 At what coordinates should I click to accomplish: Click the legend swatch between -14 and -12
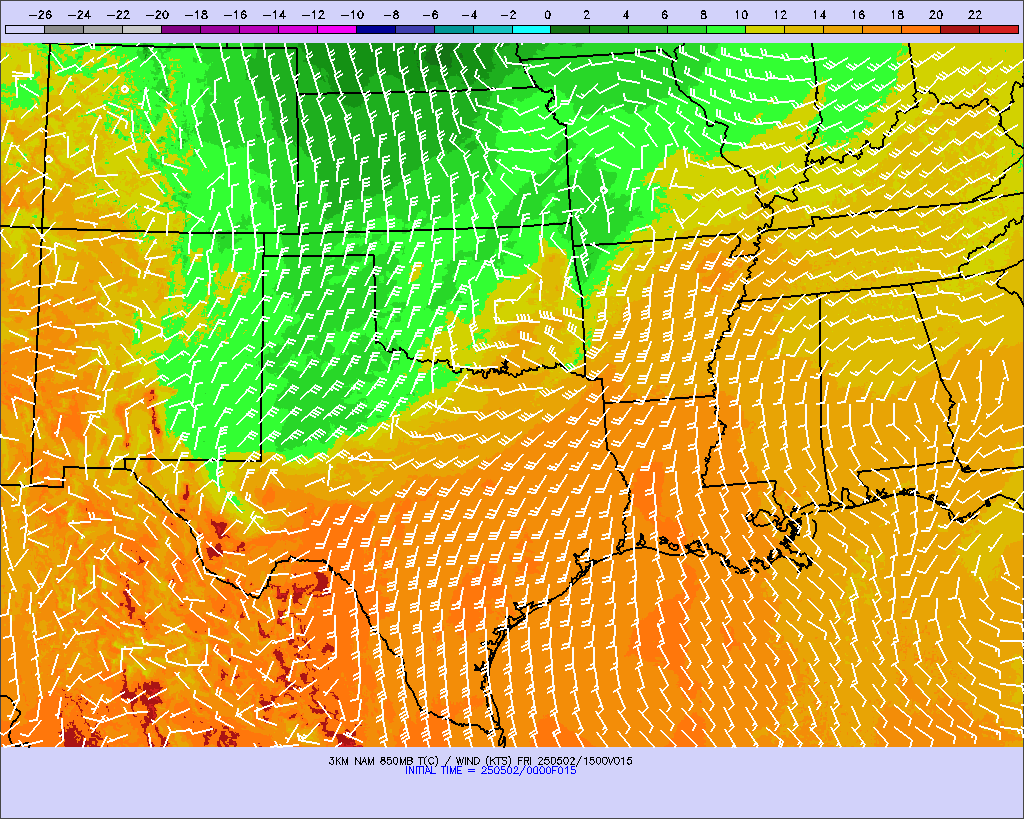(x=298, y=29)
